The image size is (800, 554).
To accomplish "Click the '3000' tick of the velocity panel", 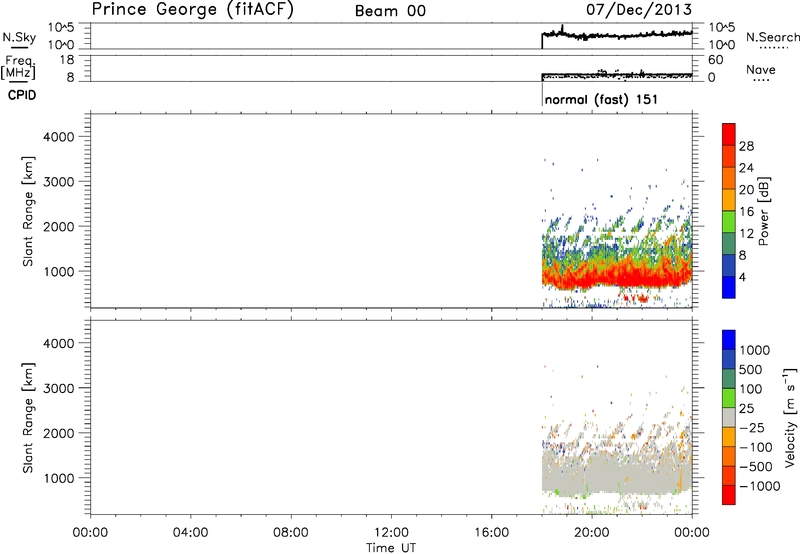I will pyautogui.click(x=59, y=388).
